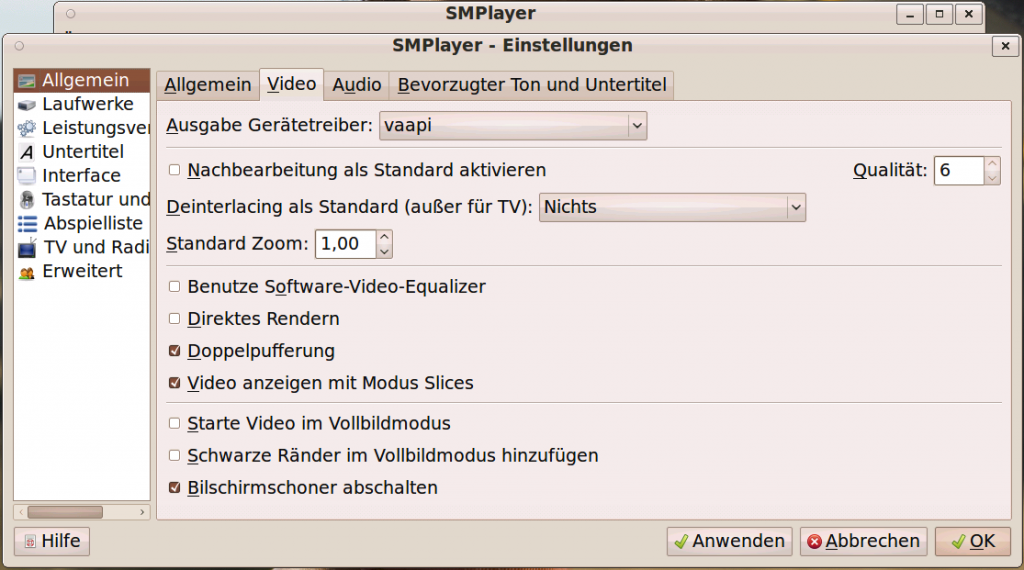Click the Erweitert people icon
This screenshot has height=570, width=1024.
(x=27, y=272)
